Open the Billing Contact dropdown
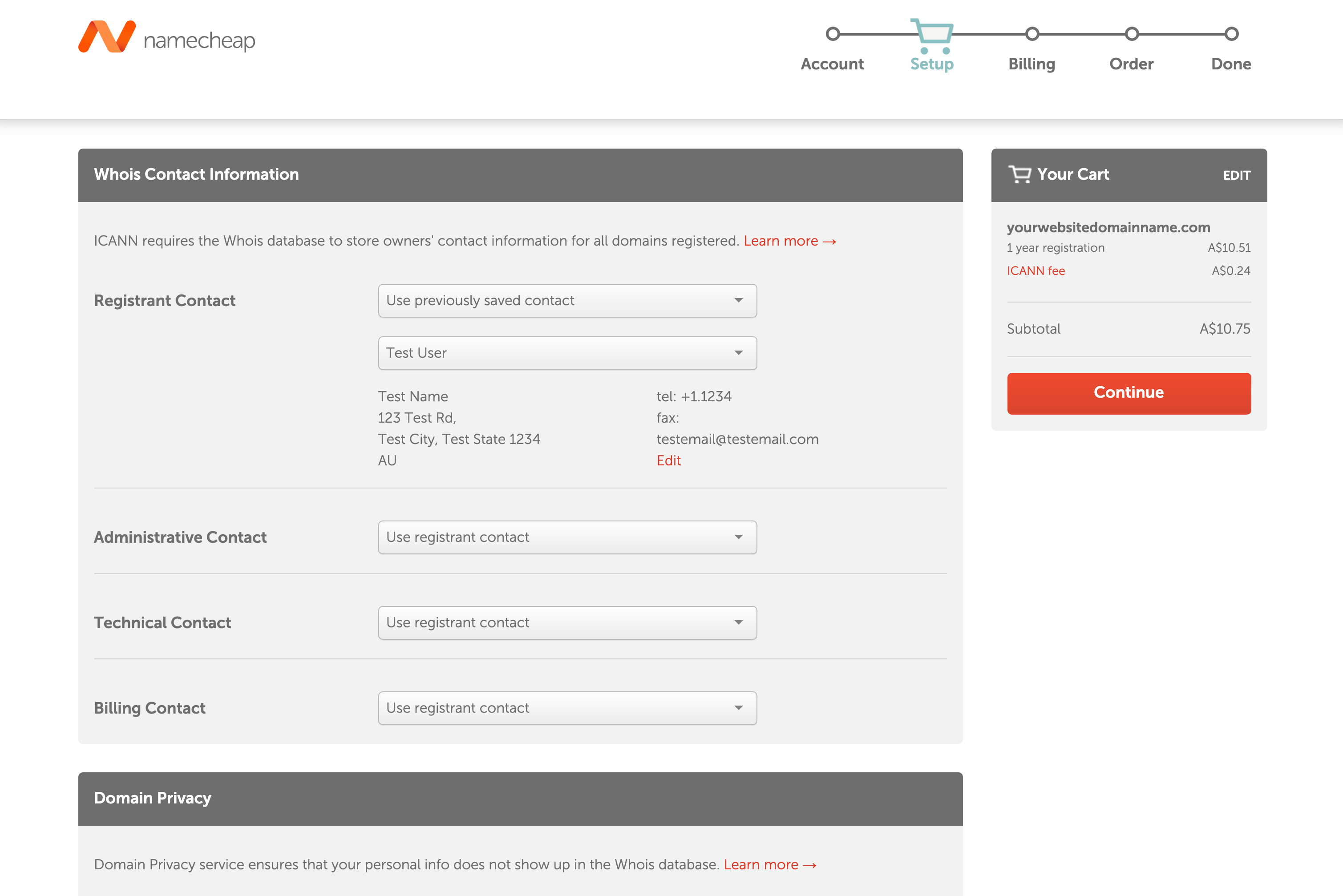The image size is (1343, 896). pyautogui.click(x=567, y=708)
